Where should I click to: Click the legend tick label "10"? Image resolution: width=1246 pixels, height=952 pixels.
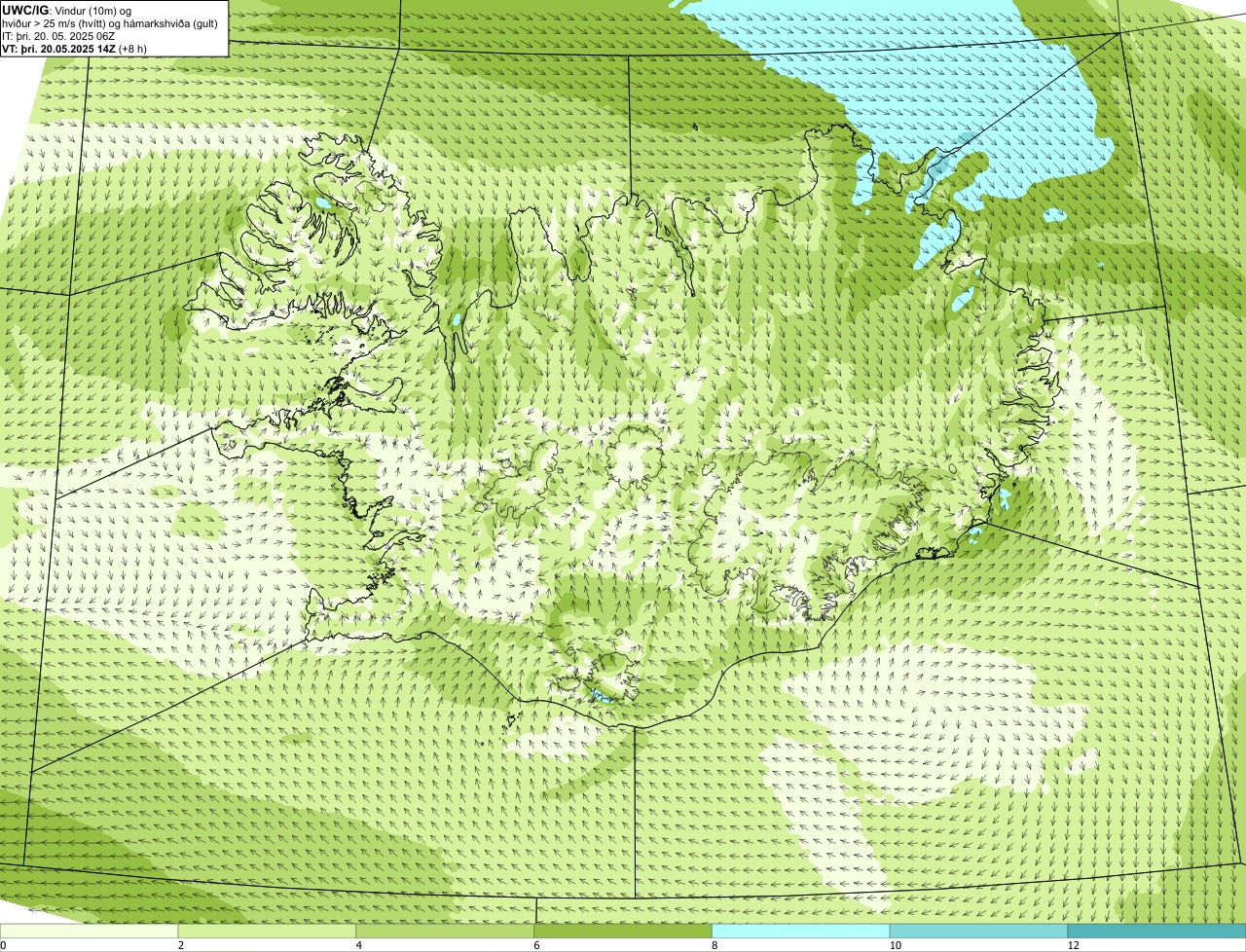[x=895, y=945]
